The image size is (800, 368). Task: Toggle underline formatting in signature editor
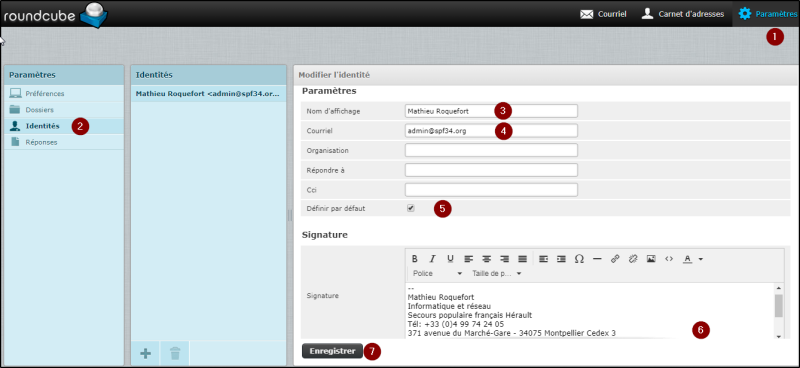click(450, 259)
